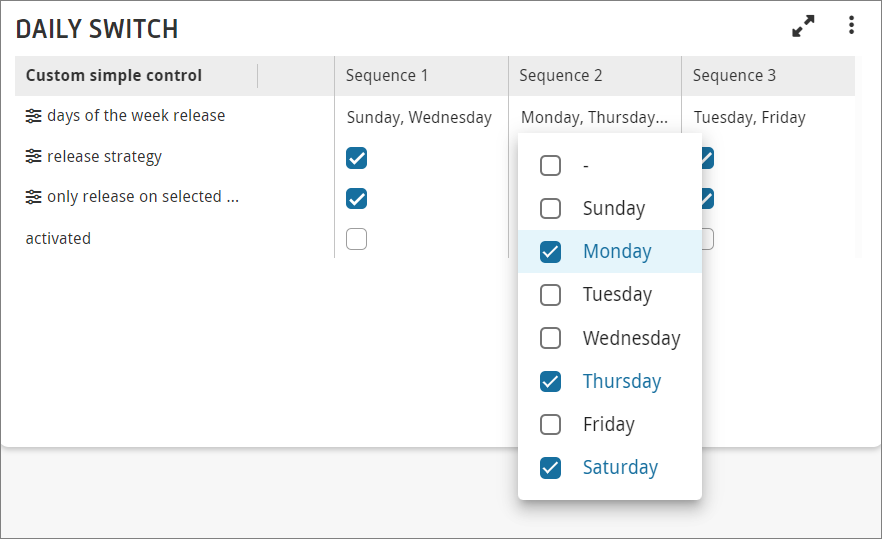
Task: Click the Custom simple control column header
Action: coord(114,75)
